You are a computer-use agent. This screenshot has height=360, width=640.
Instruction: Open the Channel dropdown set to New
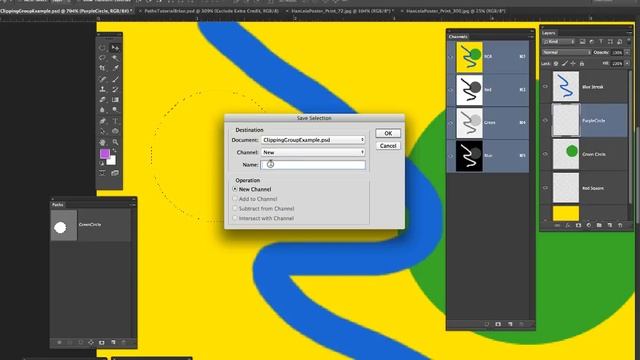coord(313,152)
